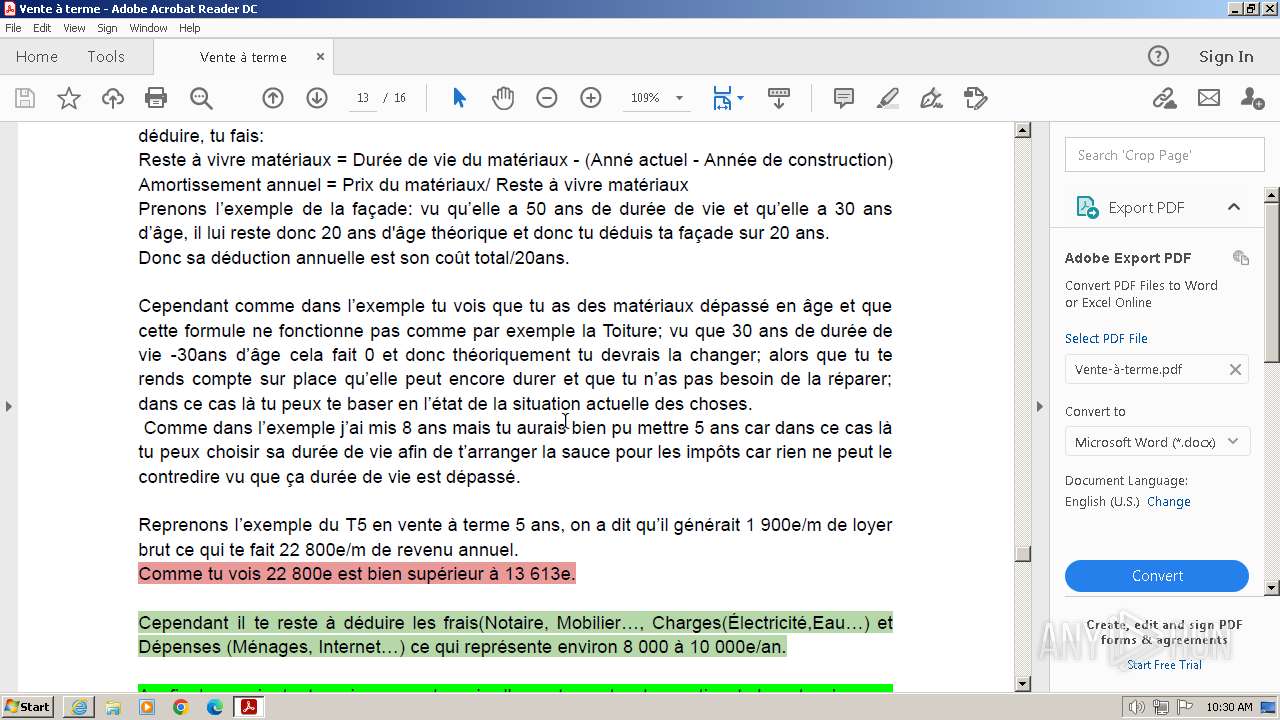
Task: Click the share with others person icon
Action: point(1252,98)
